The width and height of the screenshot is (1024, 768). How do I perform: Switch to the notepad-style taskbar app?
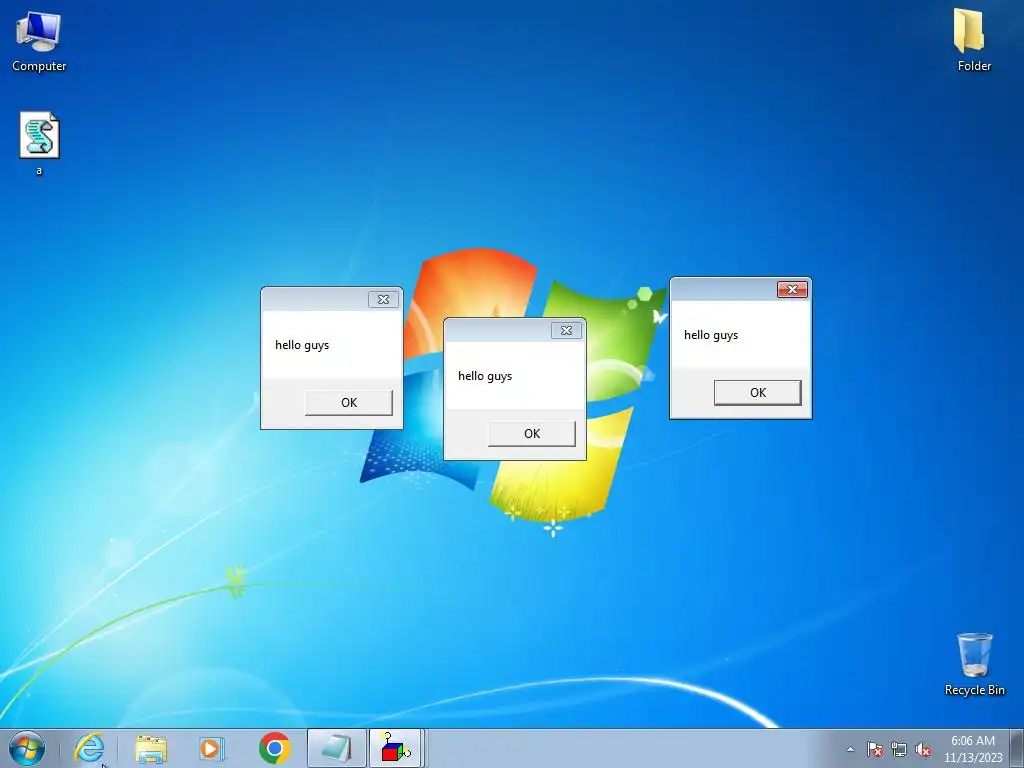click(x=336, y=748)
